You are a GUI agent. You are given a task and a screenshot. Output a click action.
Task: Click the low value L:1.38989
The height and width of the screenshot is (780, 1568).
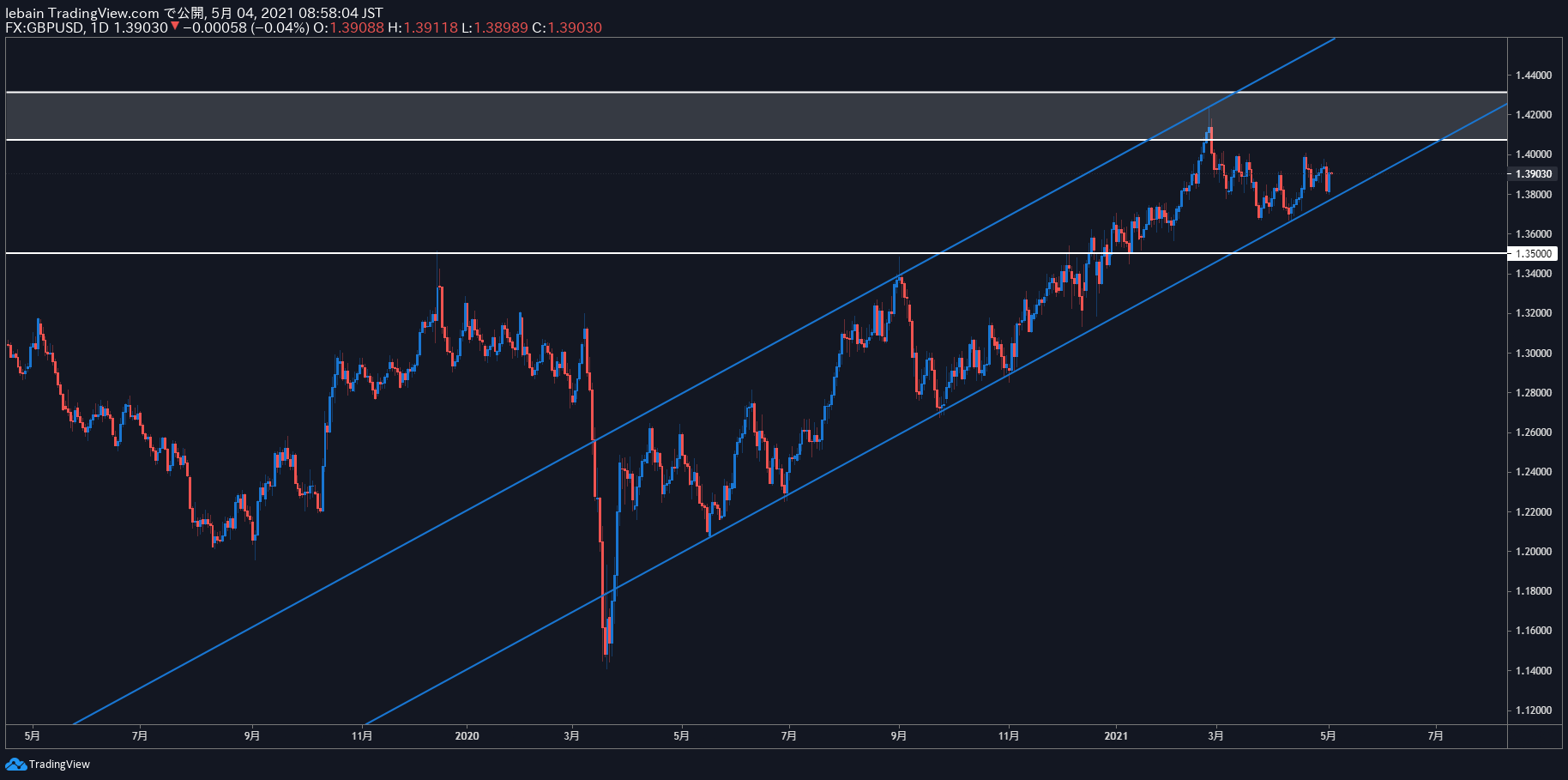[495, 27]
